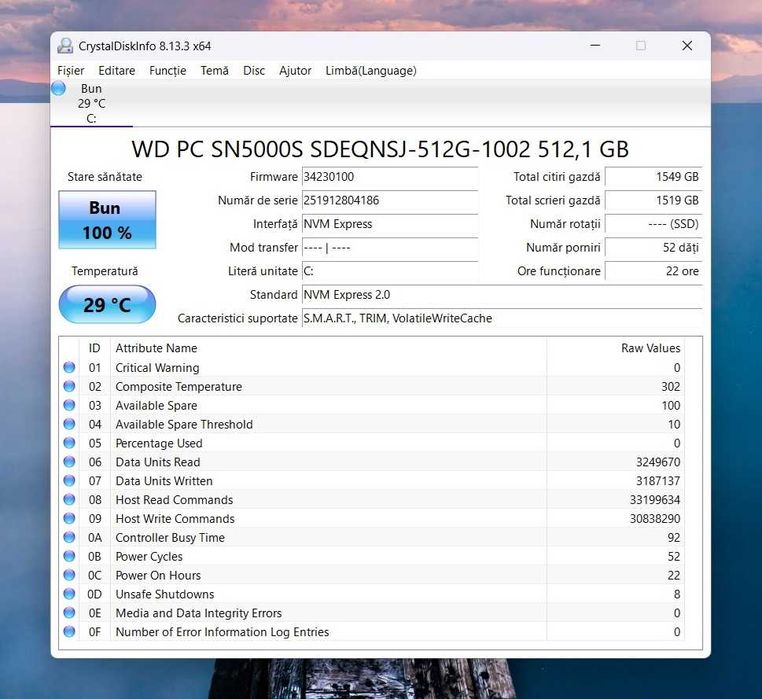
Task: Click Ore funcționare value 22 ore
Action: click(654, 271)
